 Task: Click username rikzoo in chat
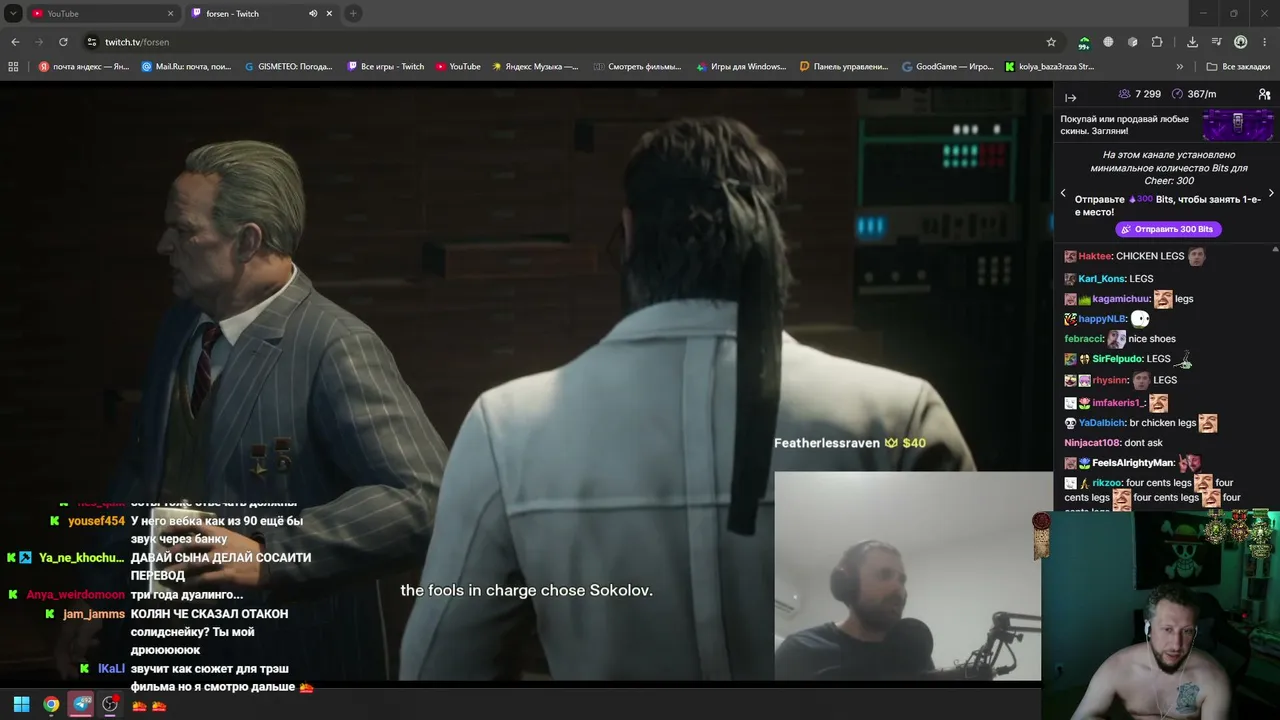tap(1107, 483)
